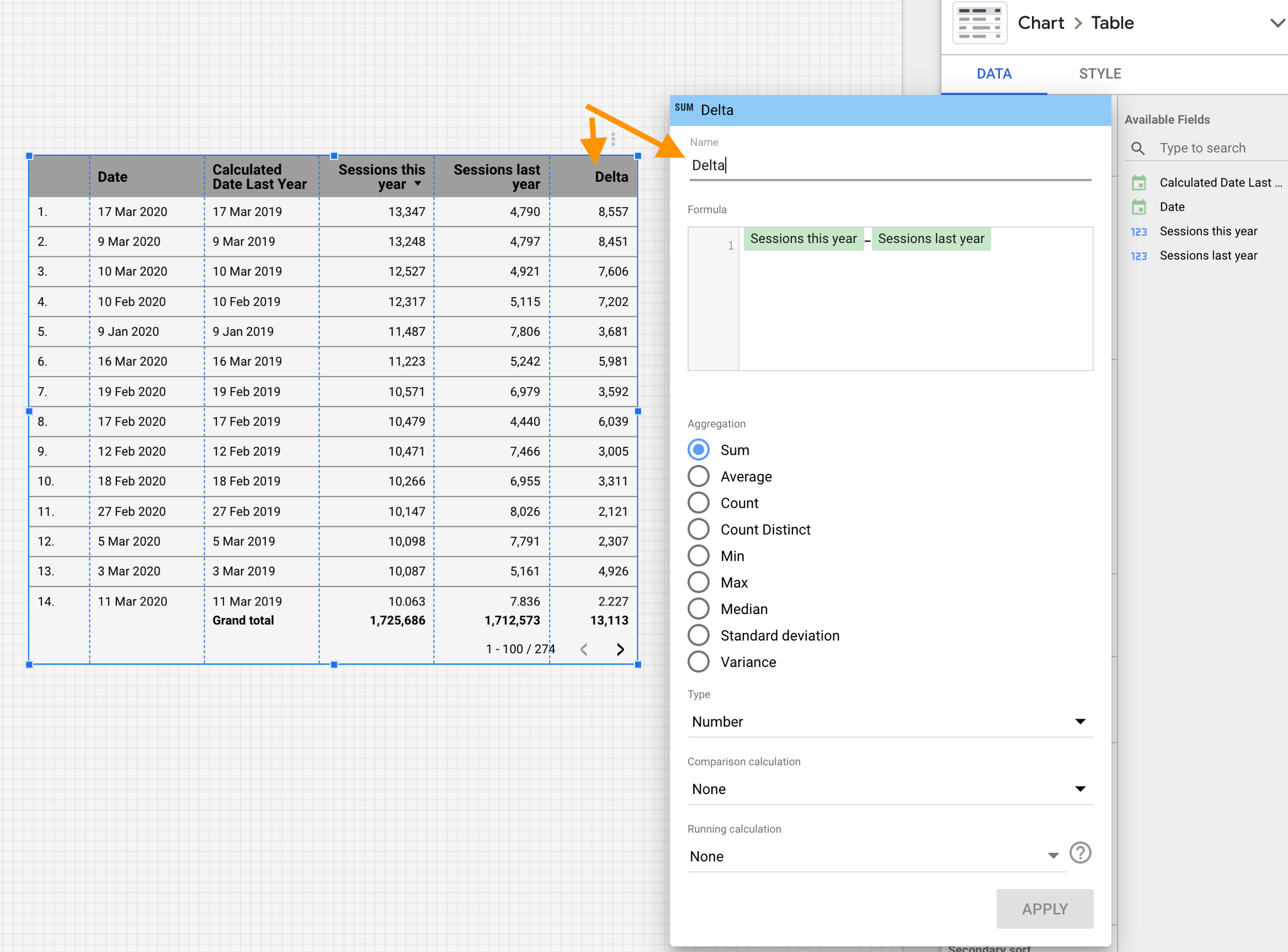
Task: Click the 123 icon beside Sessions last year
Action: [x=1139, y=256]
